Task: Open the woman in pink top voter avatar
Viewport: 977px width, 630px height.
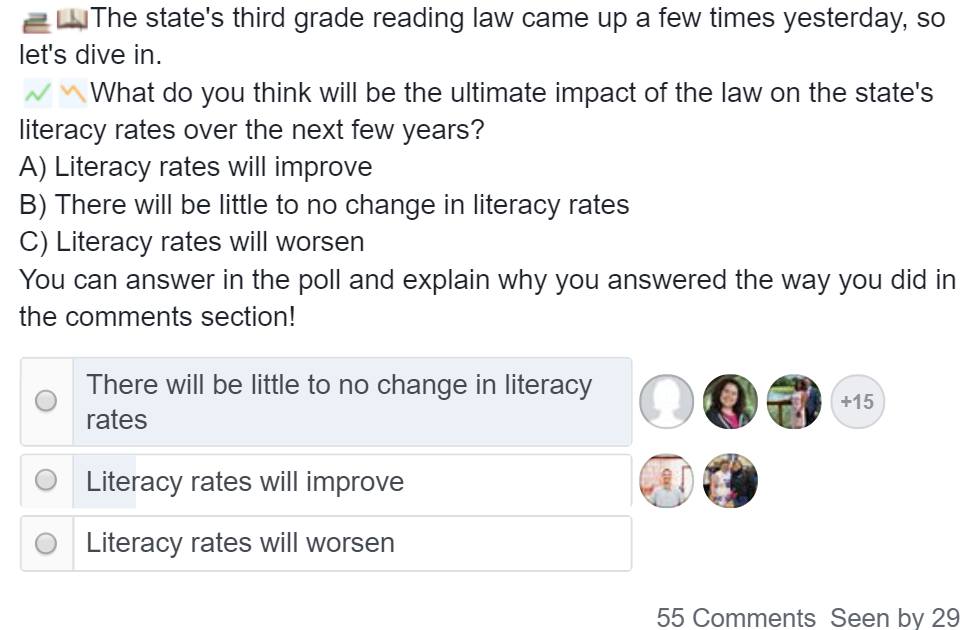Action: (730, 401)
